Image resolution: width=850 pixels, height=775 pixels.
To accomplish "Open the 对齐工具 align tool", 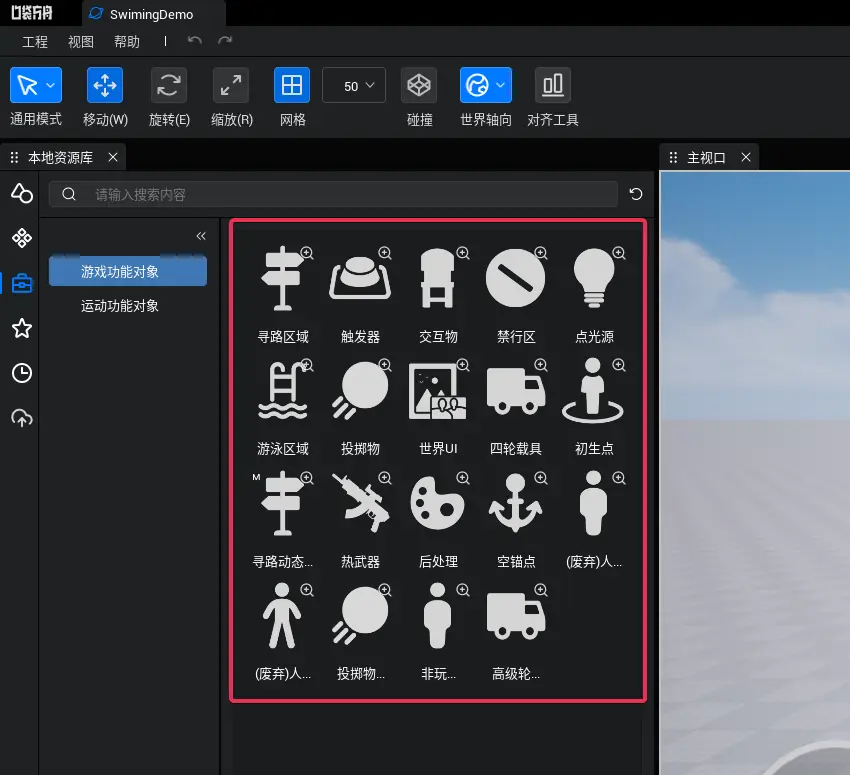I will click(553, 85).
